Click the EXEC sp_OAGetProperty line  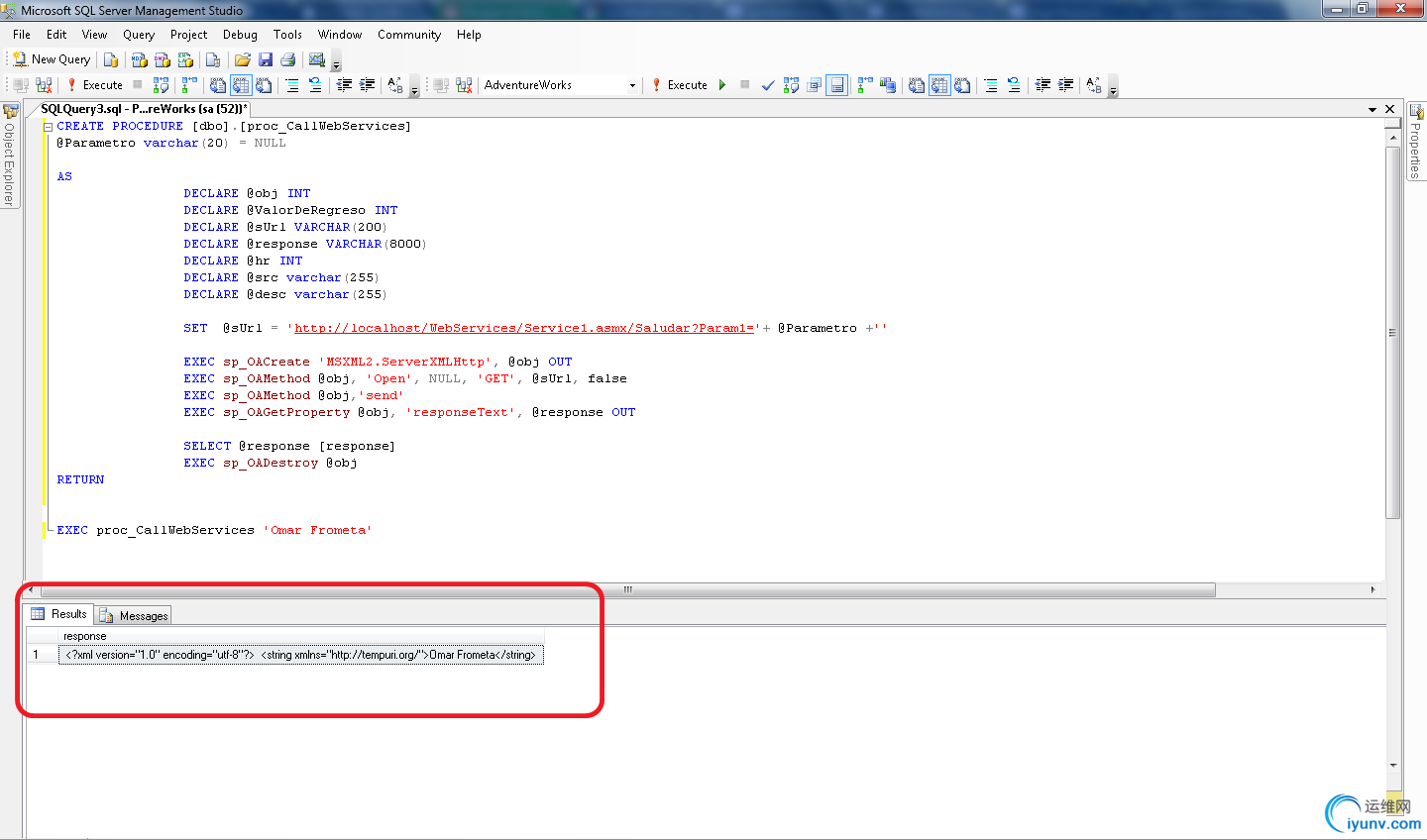pos(409,412)
